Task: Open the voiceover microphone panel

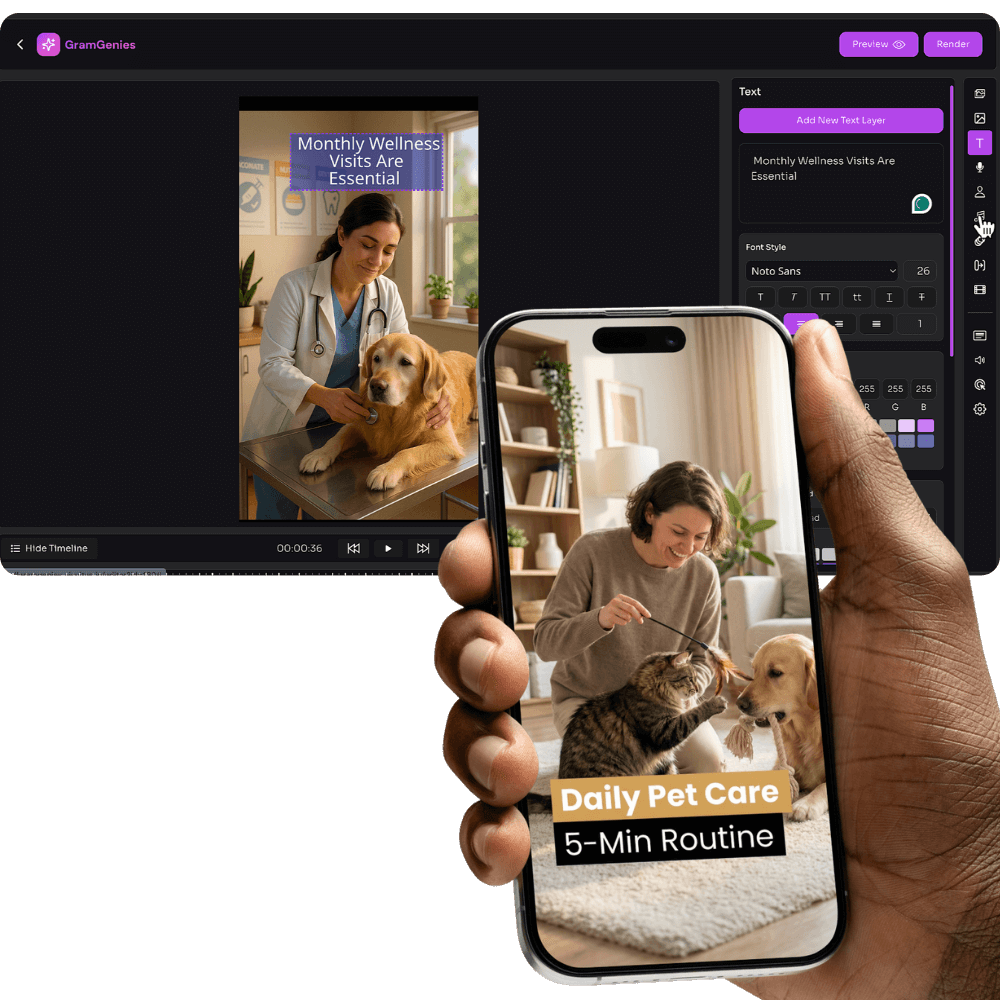Action: [980, 168]
